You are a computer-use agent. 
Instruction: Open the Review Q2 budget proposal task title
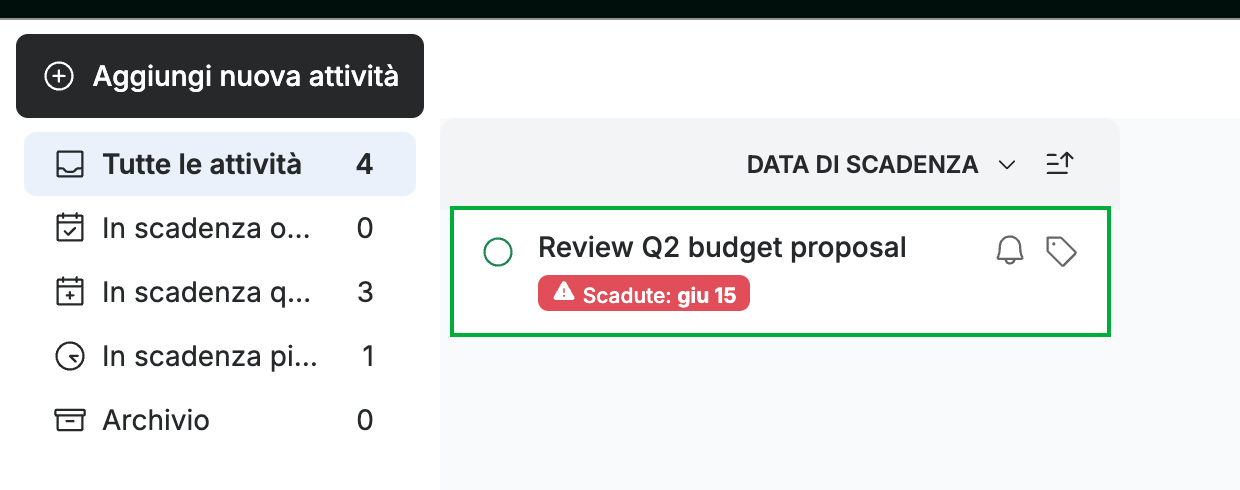click(x=722, y=247)
